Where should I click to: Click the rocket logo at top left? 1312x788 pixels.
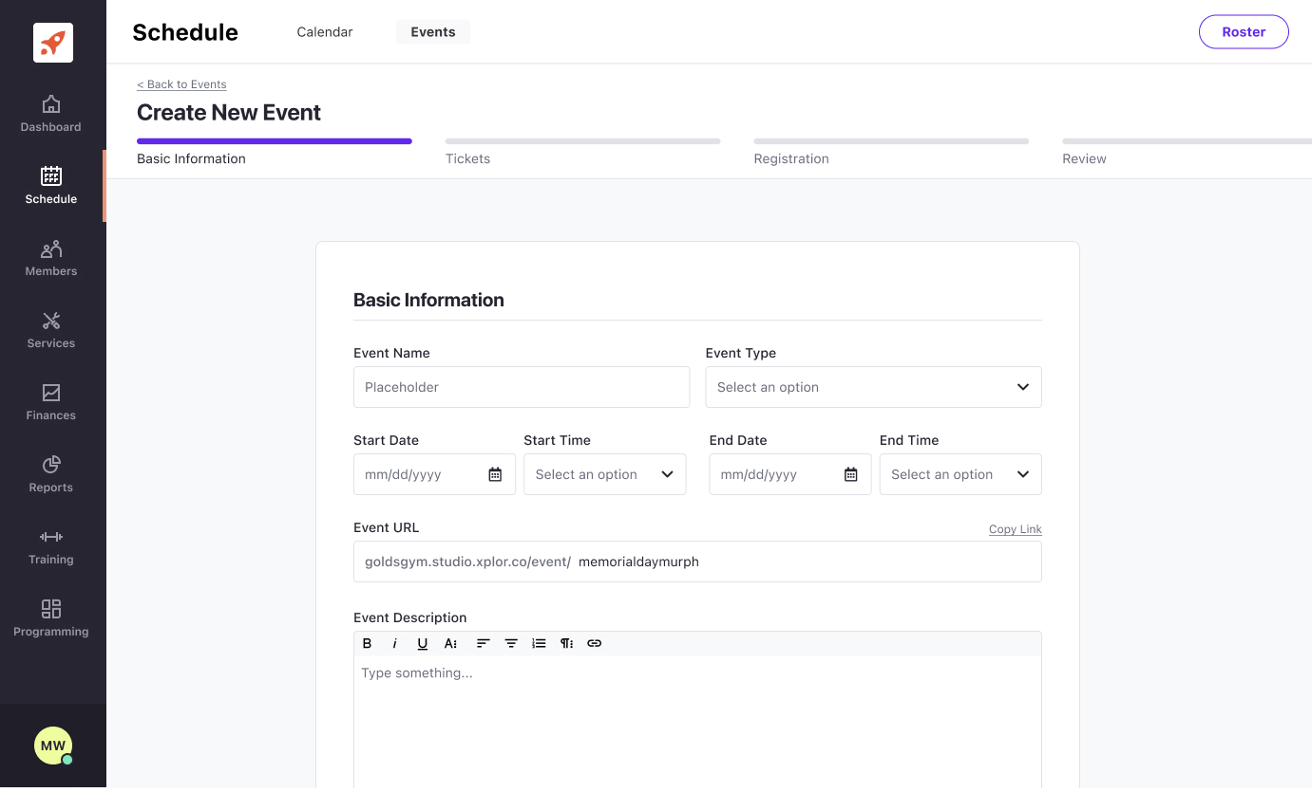(53, 43)
